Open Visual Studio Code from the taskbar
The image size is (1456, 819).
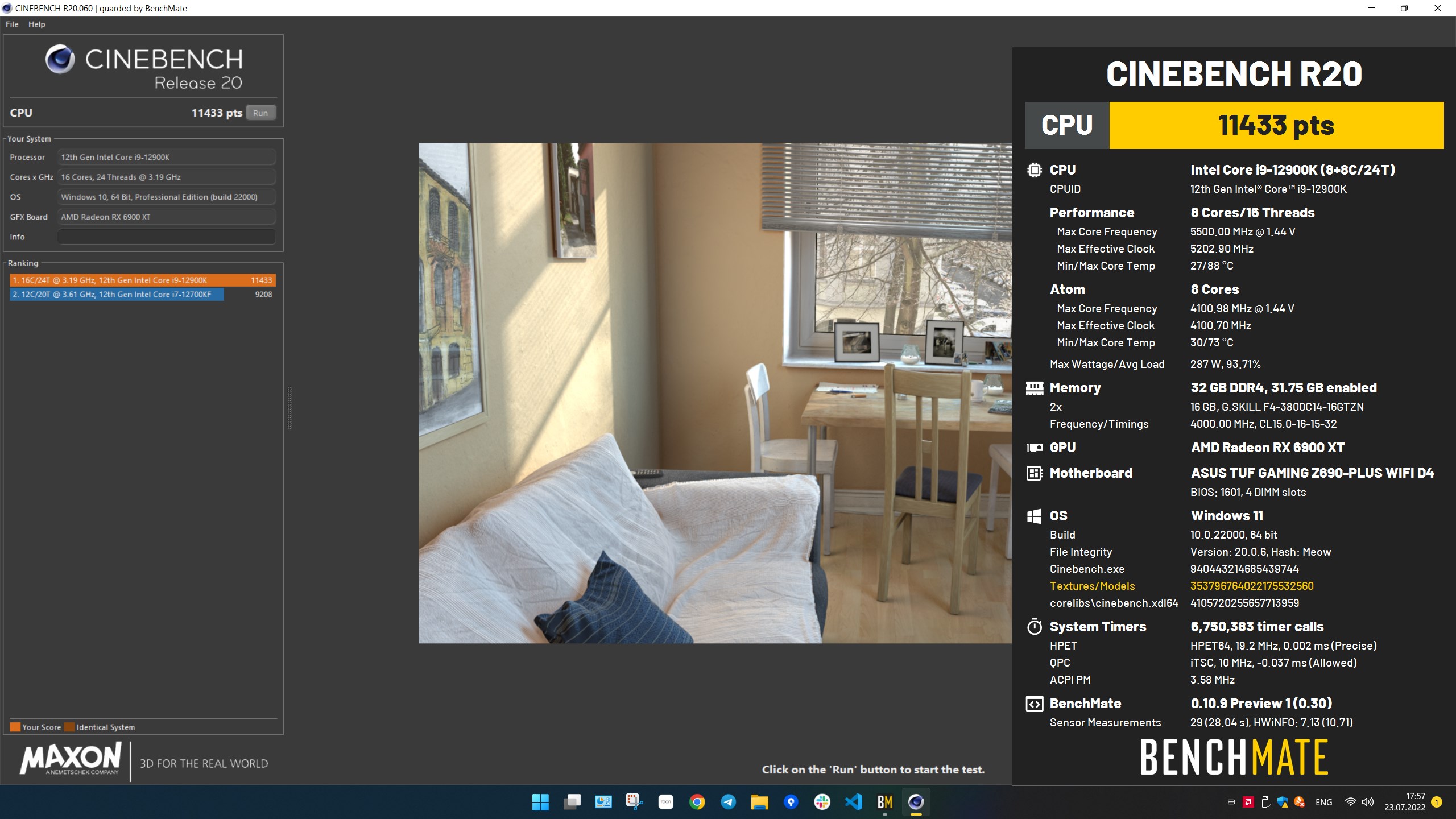(853, 802)
